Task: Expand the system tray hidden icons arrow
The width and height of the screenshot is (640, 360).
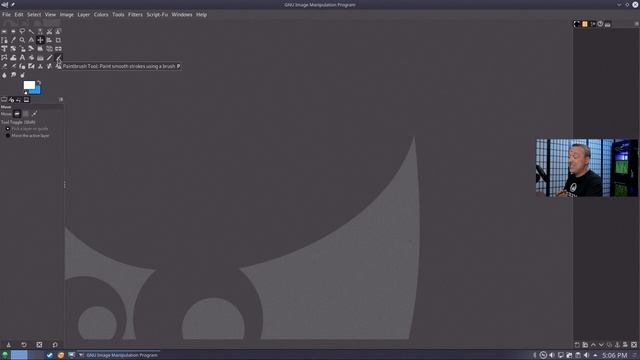Action: 595,355
